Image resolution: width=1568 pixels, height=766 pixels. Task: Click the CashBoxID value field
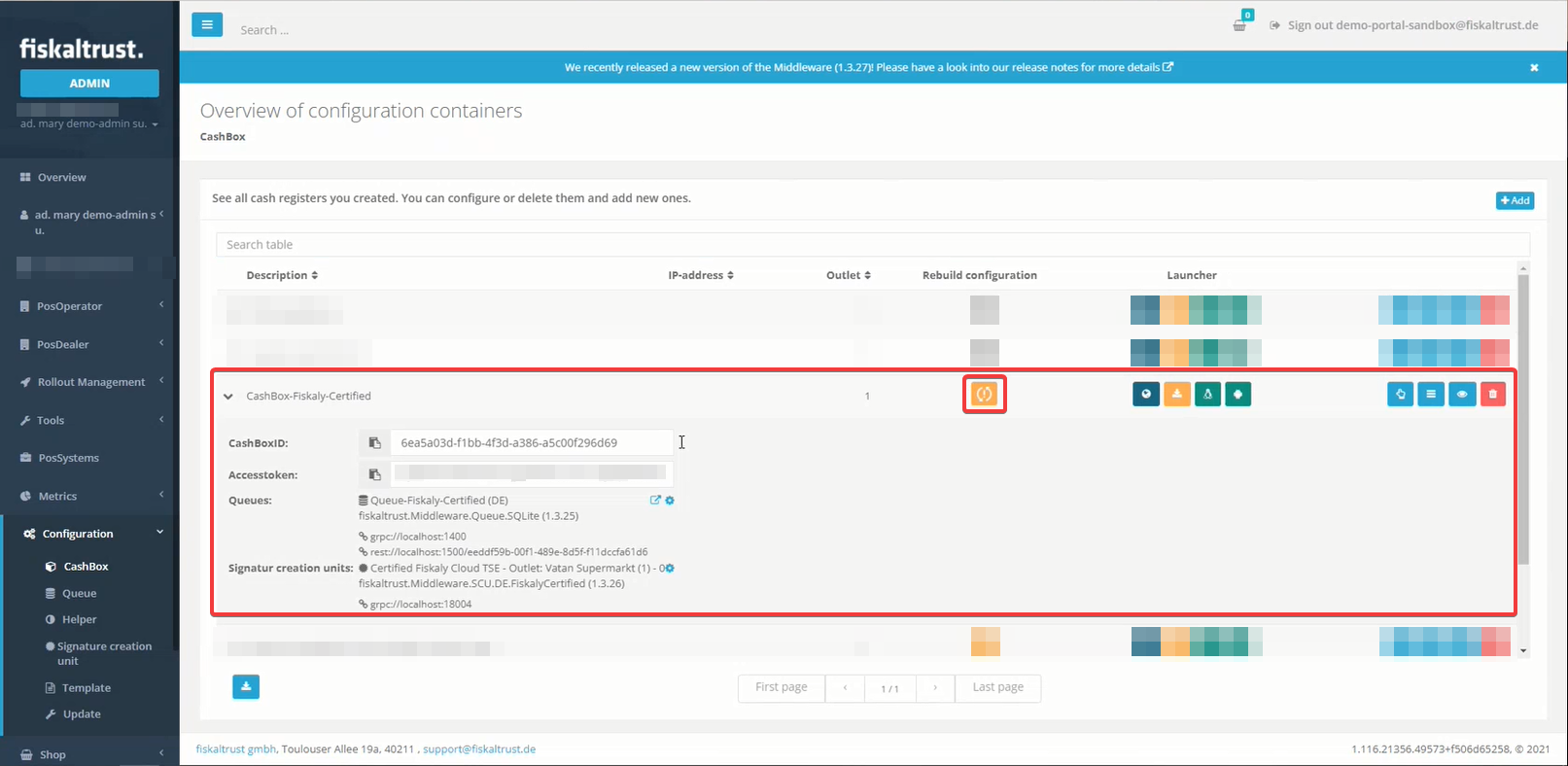tap(531, 443)
